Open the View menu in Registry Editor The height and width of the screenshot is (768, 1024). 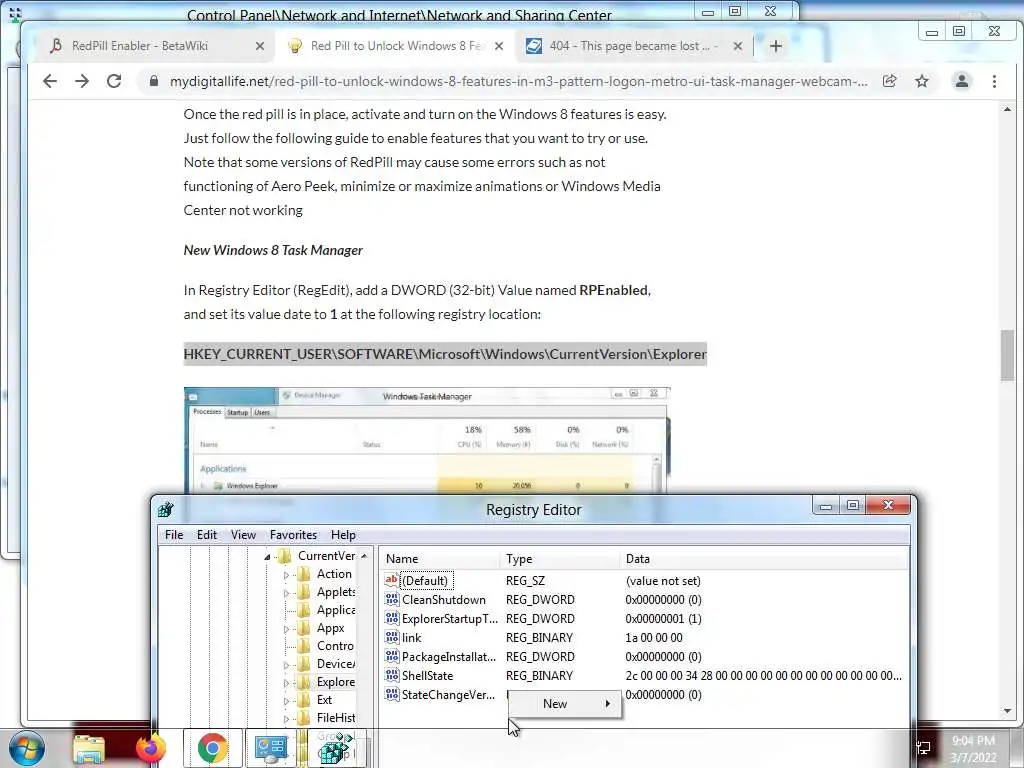(x=243, y=535)
